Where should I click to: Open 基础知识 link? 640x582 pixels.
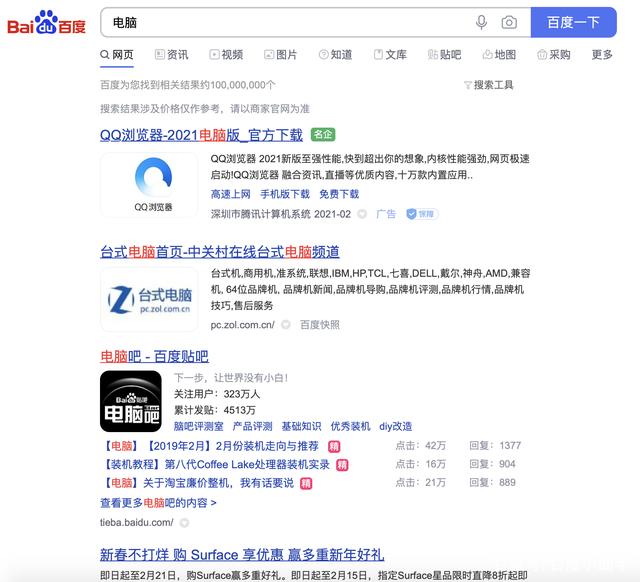pos(301,427)
